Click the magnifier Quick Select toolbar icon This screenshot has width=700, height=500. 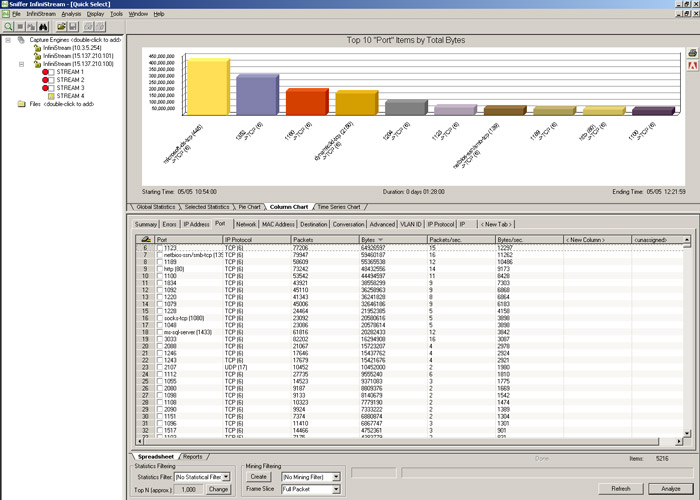click(x=8, y=27)
